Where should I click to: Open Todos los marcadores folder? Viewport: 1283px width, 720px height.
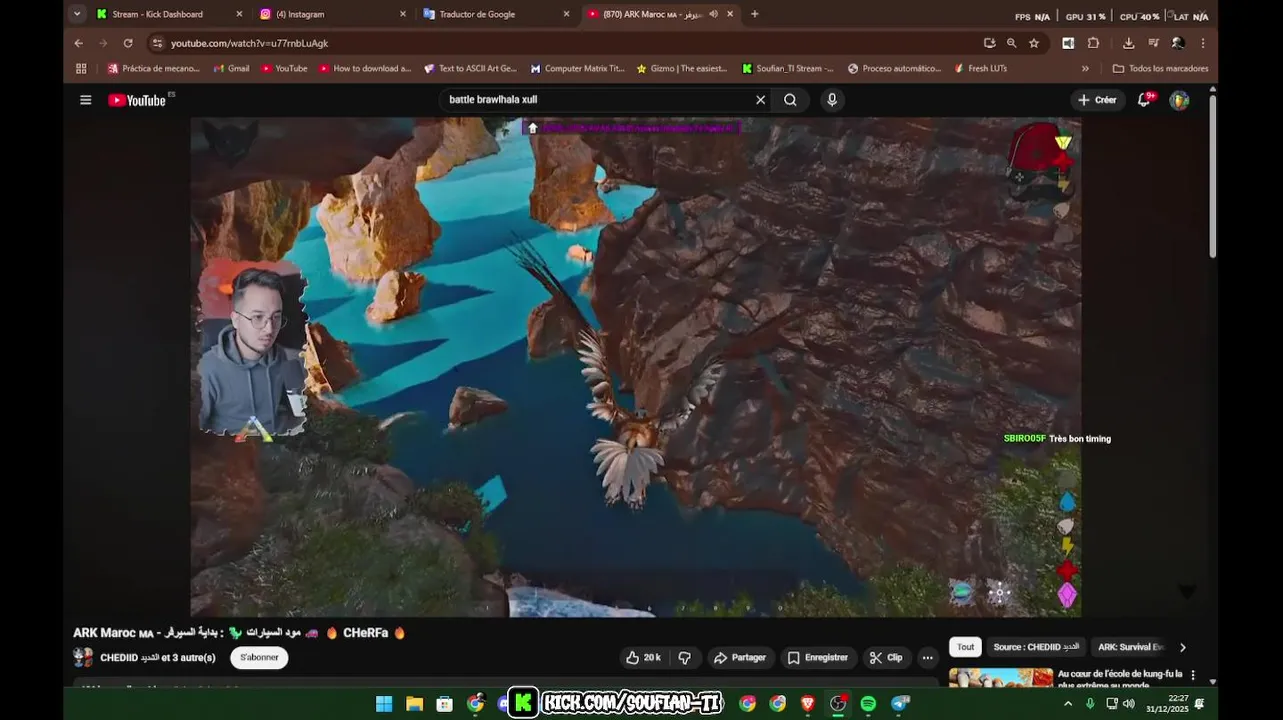point(1161,69)
